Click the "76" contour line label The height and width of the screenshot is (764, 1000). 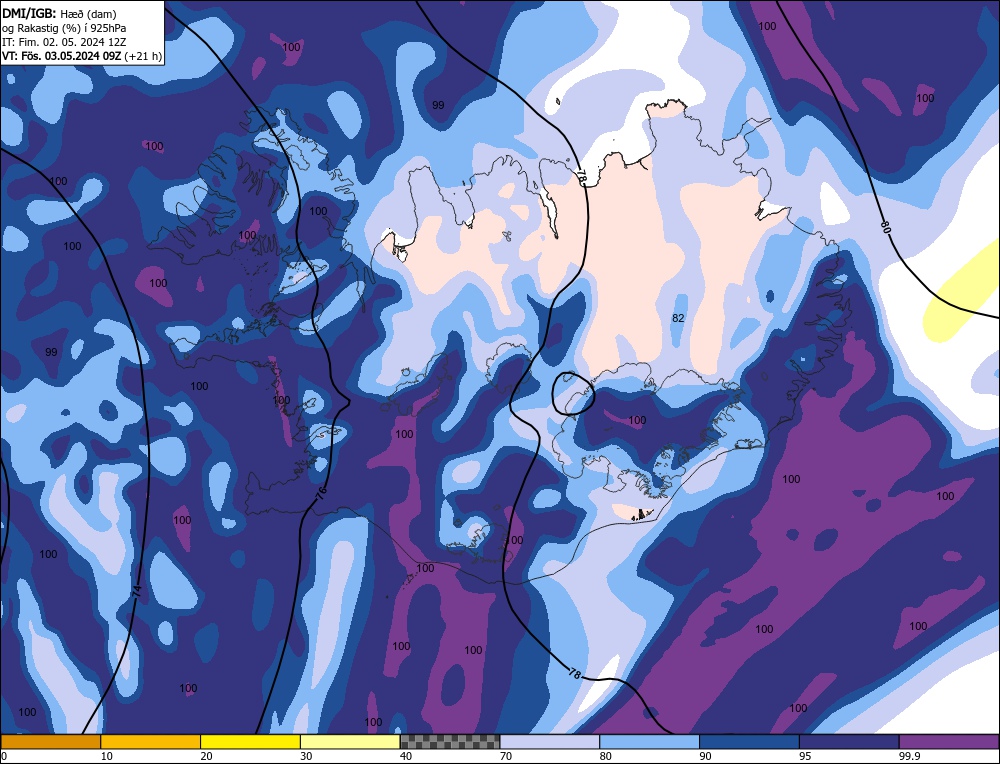pyautogui.click(x=321, y=492)
